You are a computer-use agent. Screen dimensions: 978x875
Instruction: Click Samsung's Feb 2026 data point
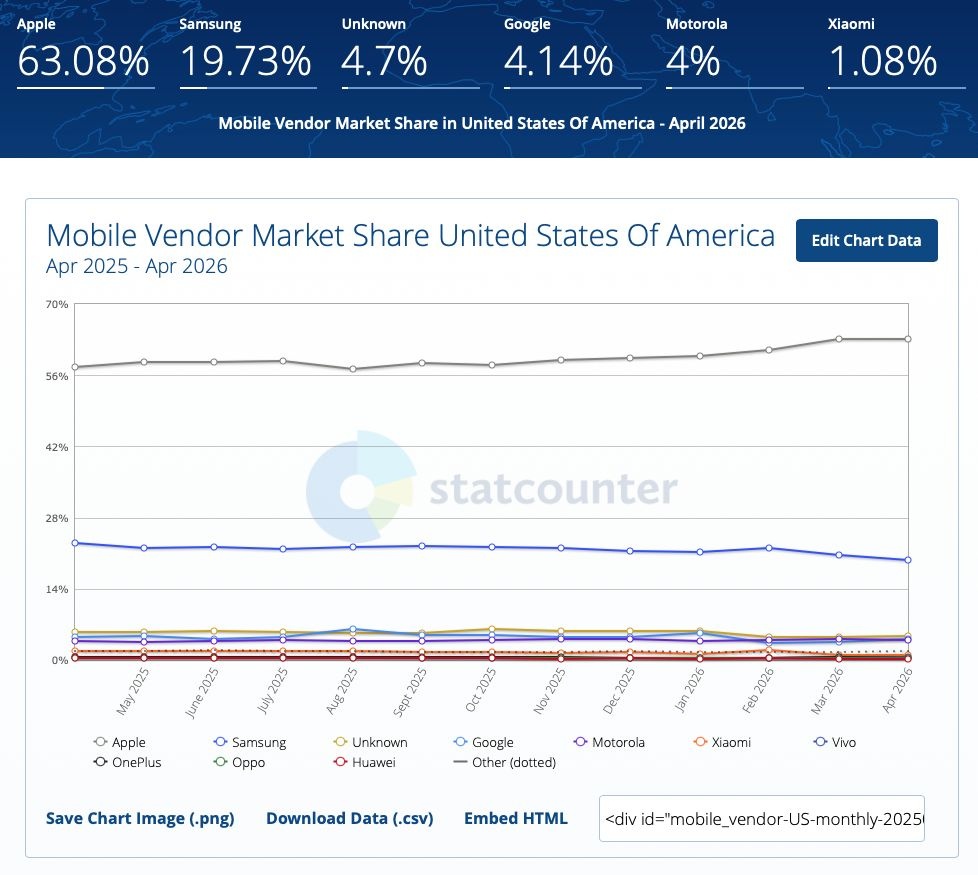pyautogui.click(x=769, y=548)
